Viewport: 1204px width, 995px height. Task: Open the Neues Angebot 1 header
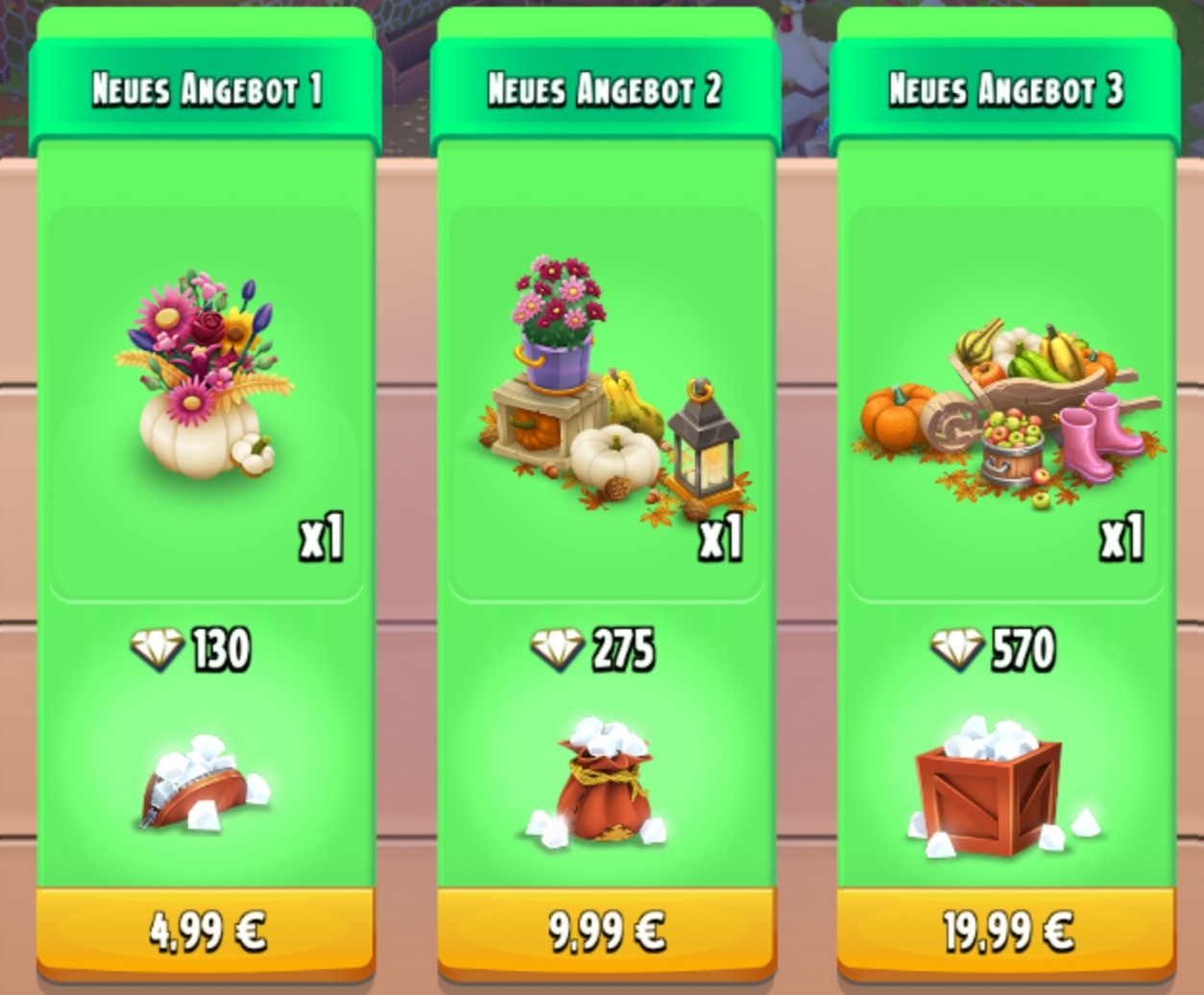point(205,89)
